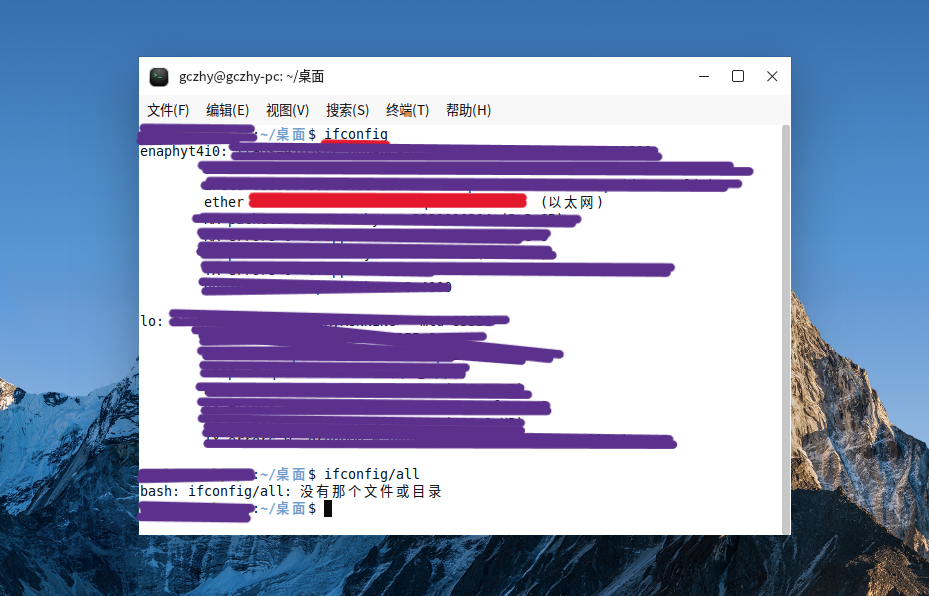Viewport: 929px width, 596px height.
Task: Click the typed ifconfig/all command
Action: pyautogui.click(x=372, y=473)
